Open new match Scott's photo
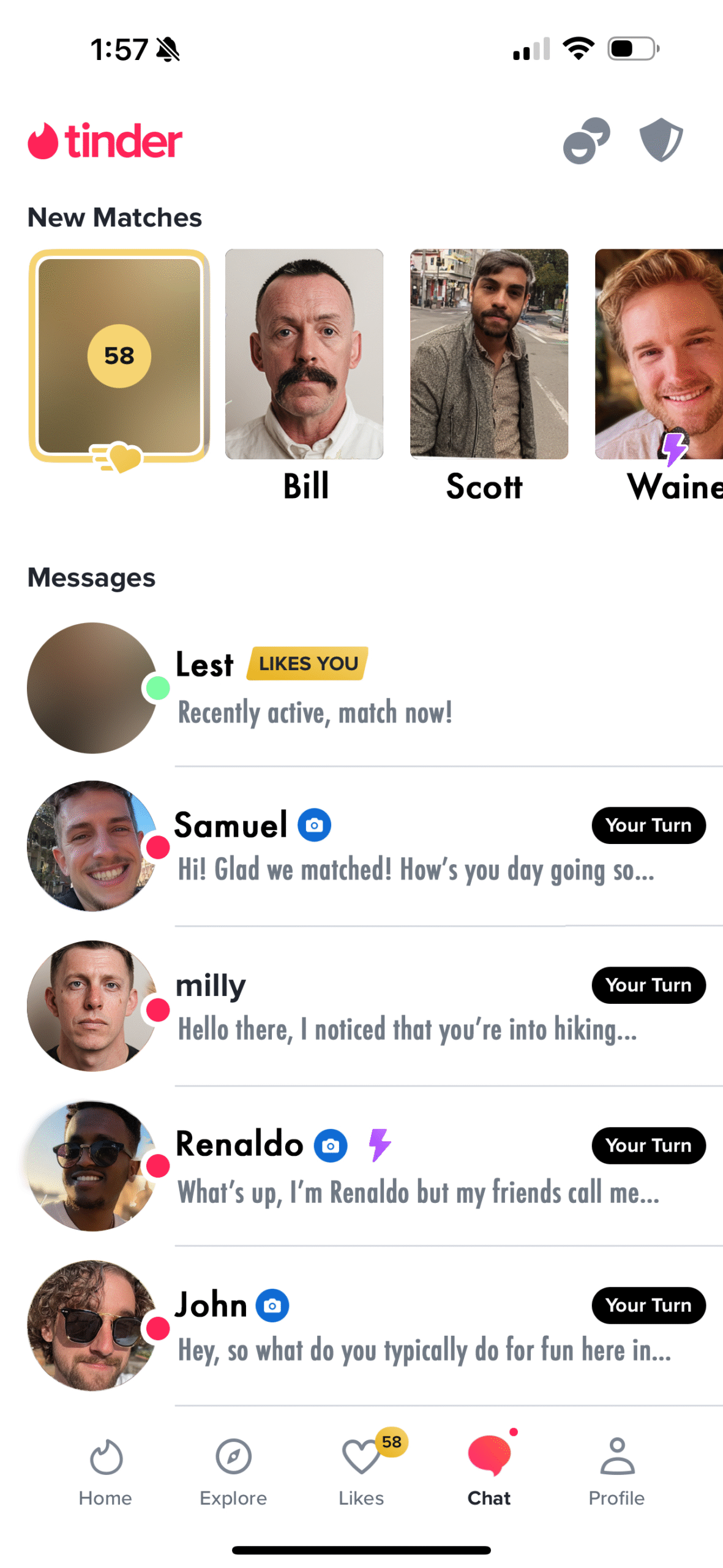The image size is (723, 1568). (489, 354)
